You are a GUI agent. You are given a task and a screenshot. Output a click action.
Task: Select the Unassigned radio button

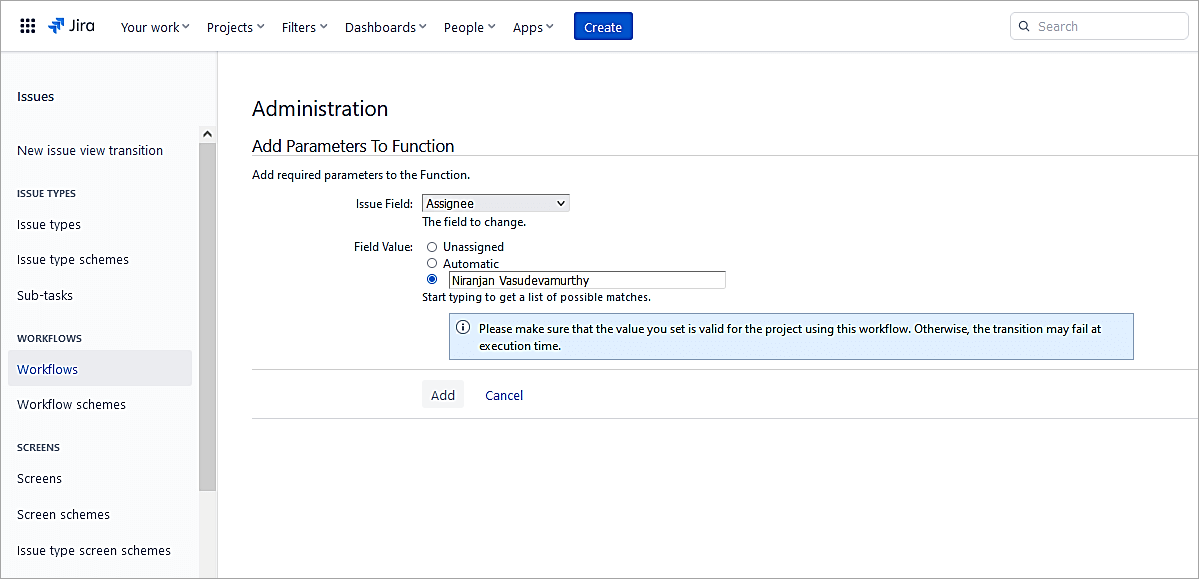click(x=431, y=246)
